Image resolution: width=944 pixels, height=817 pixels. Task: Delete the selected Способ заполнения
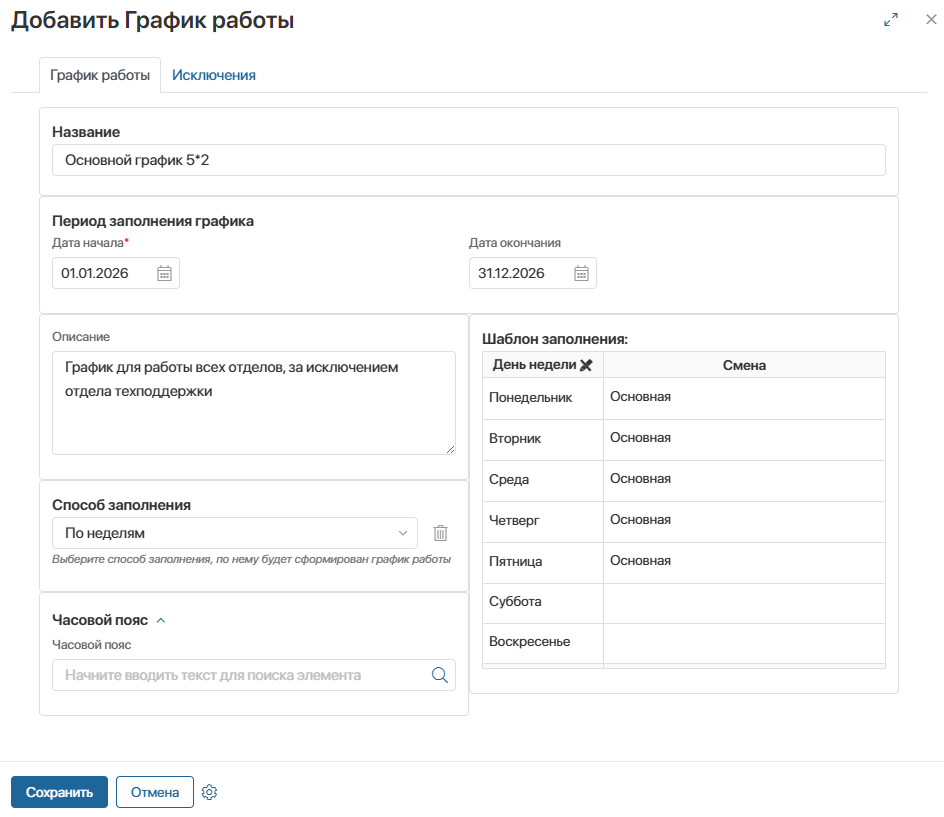[441, 533]
